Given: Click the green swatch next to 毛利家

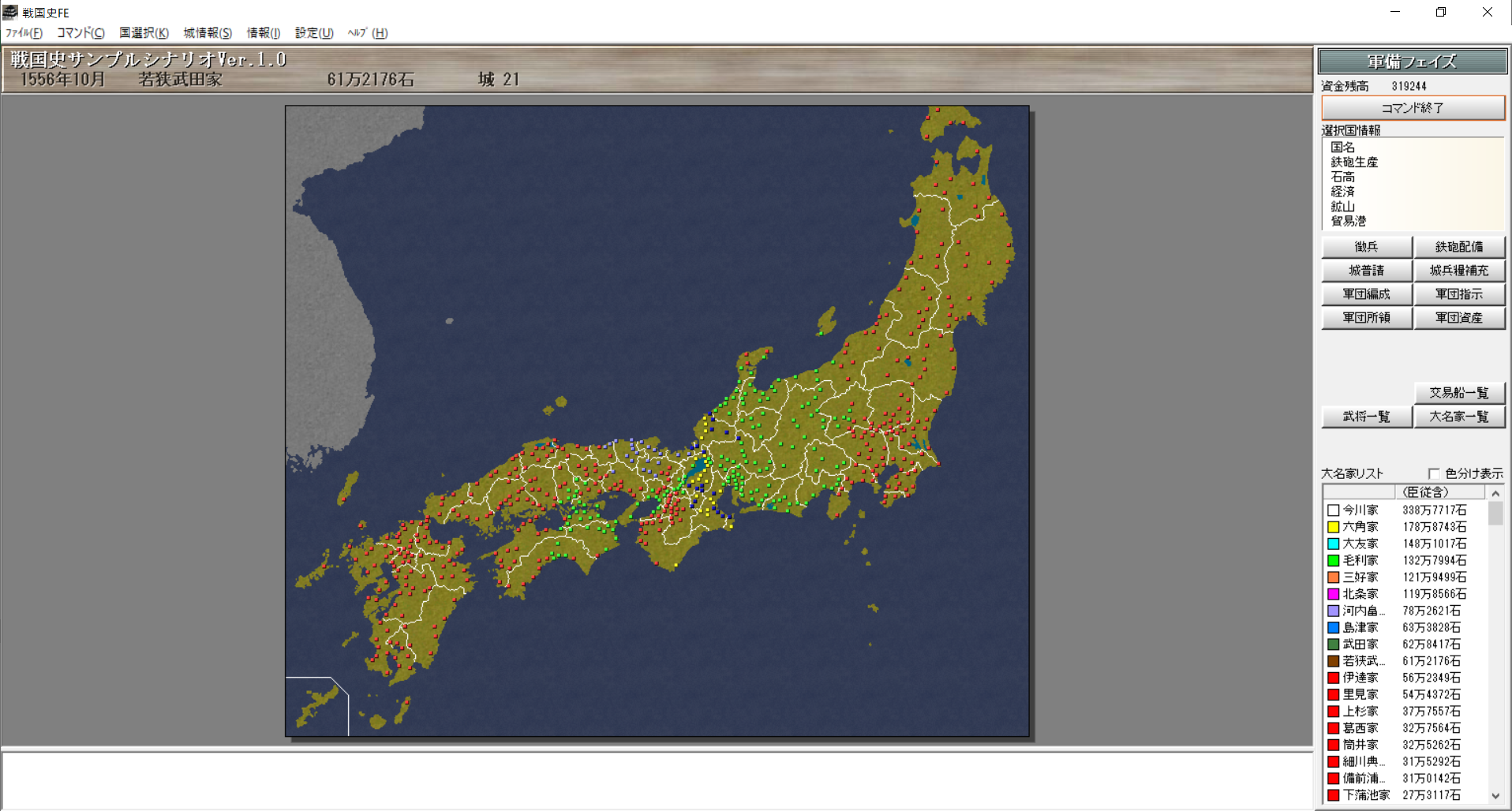Looking at the screenshot, I should click(1333, 561).
